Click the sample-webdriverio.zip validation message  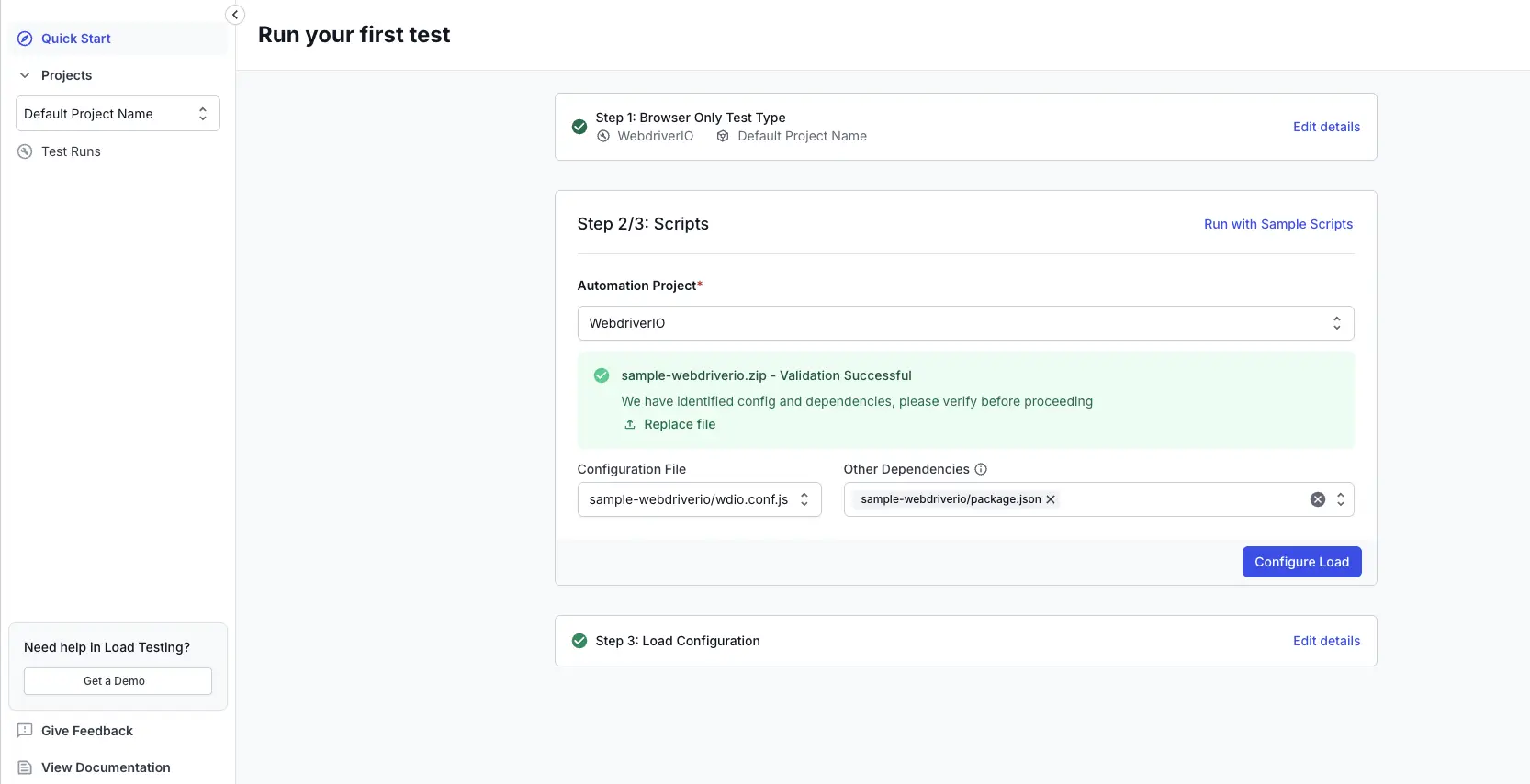point(766,375)
